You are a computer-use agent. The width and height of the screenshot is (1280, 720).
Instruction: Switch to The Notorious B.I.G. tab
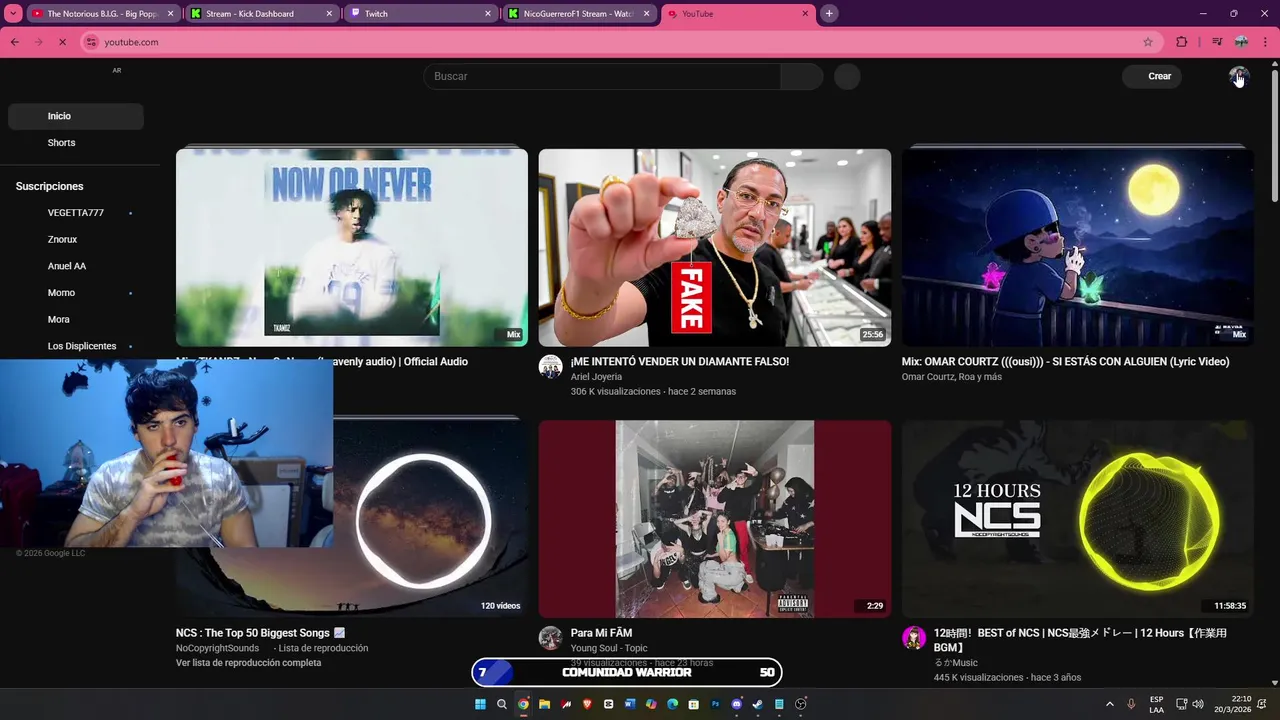pyautogui.click(x=102, y=14)
